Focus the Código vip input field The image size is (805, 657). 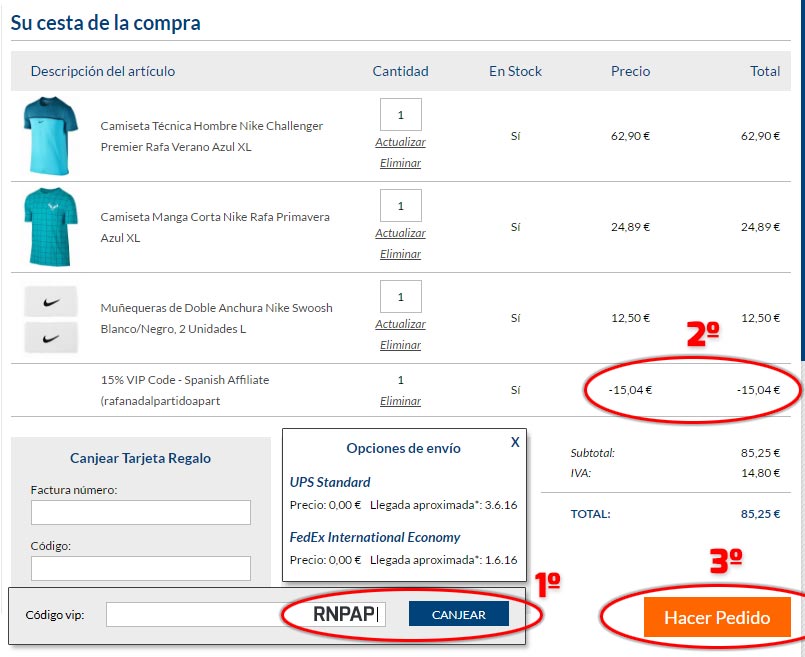pos(245,614)
